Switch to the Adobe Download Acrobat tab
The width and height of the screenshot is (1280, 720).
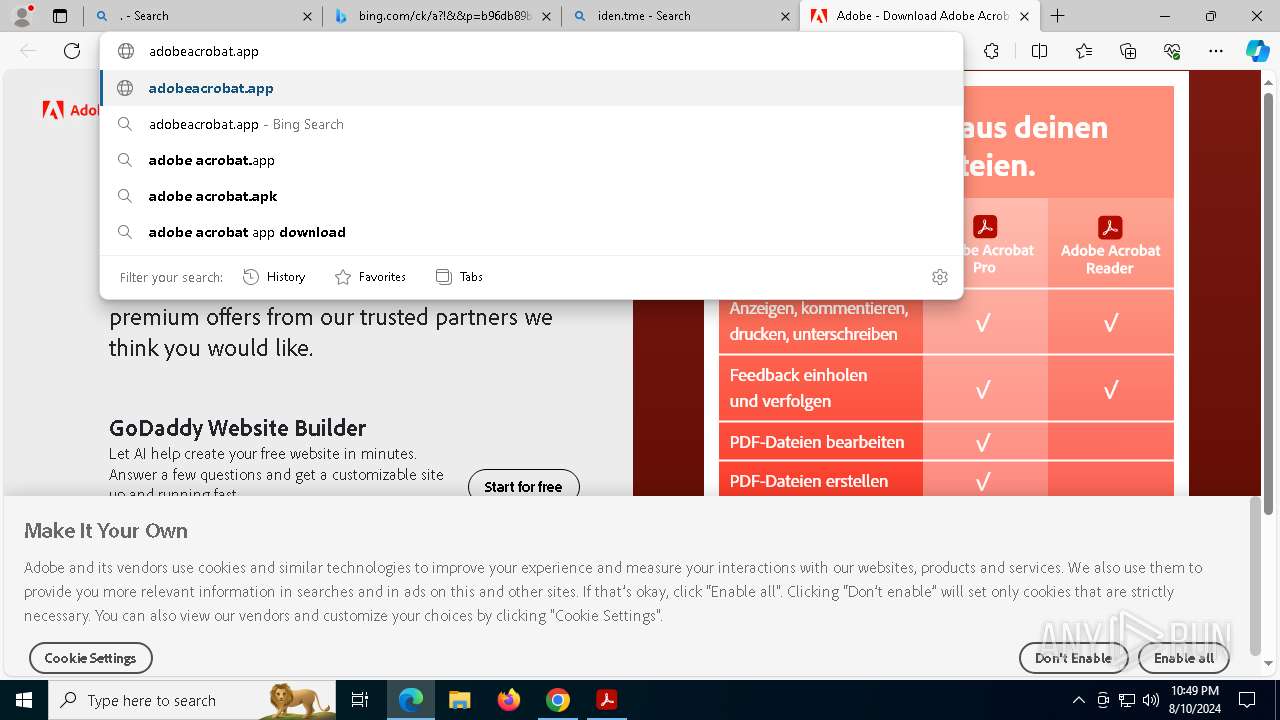click(x=920, y=16)
